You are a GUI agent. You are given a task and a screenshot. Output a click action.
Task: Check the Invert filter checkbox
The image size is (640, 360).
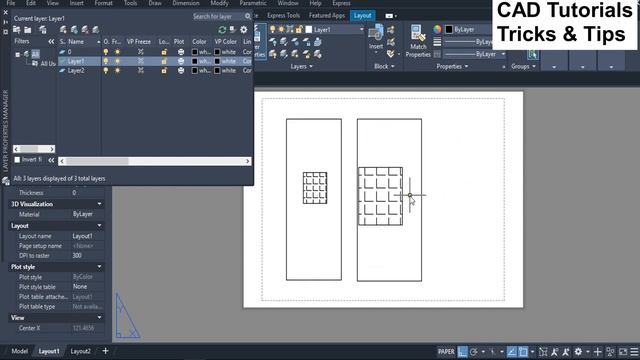[17, 160]
